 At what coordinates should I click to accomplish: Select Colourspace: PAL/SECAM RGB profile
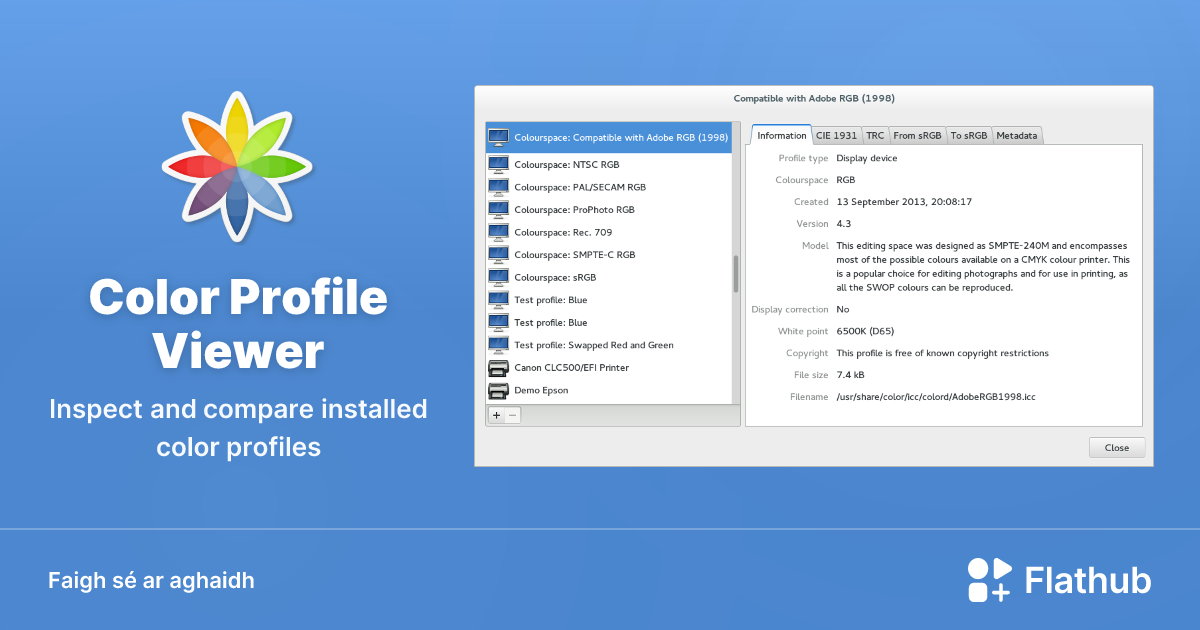(x=580, y=187)
